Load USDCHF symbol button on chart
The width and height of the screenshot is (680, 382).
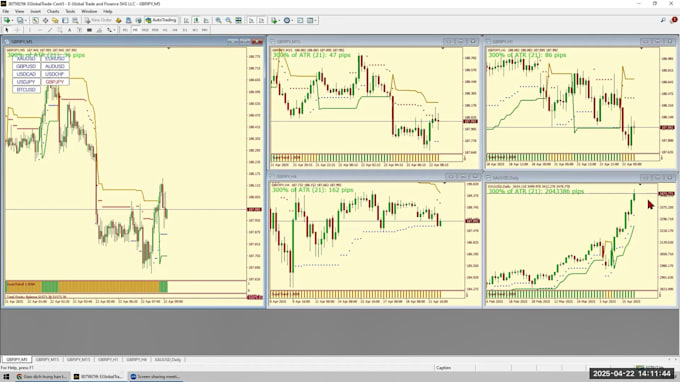click(x=55, y=74)
